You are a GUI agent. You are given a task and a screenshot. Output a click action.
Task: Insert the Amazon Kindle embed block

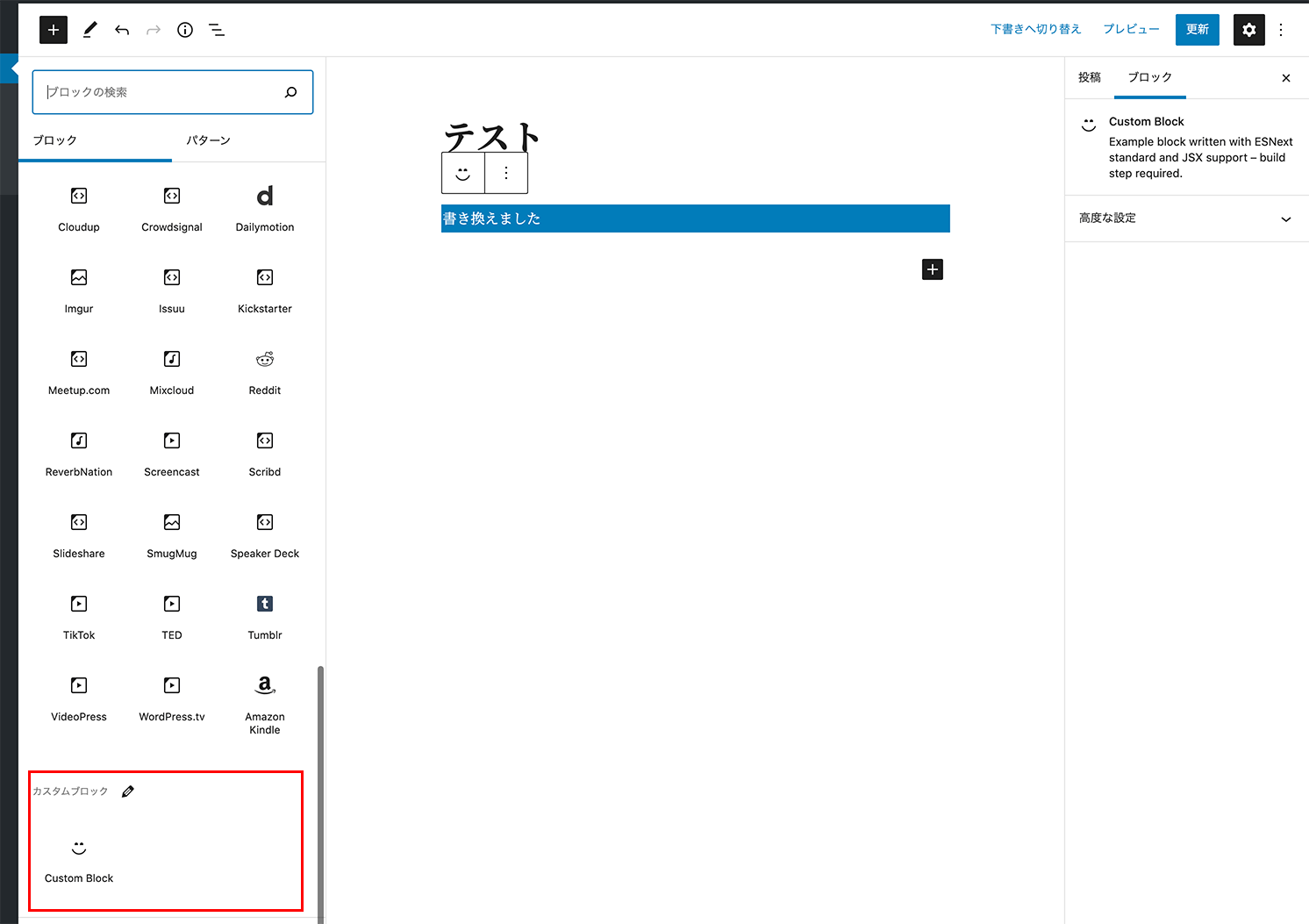pos(264,702)
